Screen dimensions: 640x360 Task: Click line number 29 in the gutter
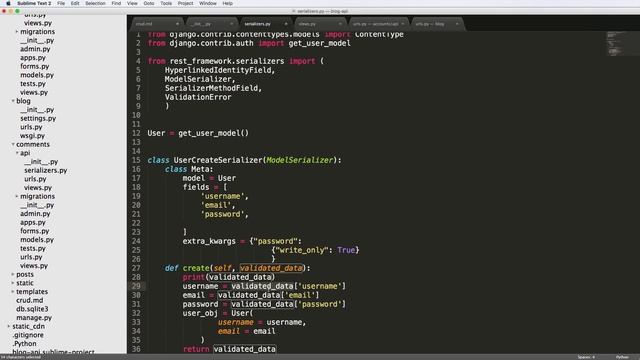pos(136,286)
